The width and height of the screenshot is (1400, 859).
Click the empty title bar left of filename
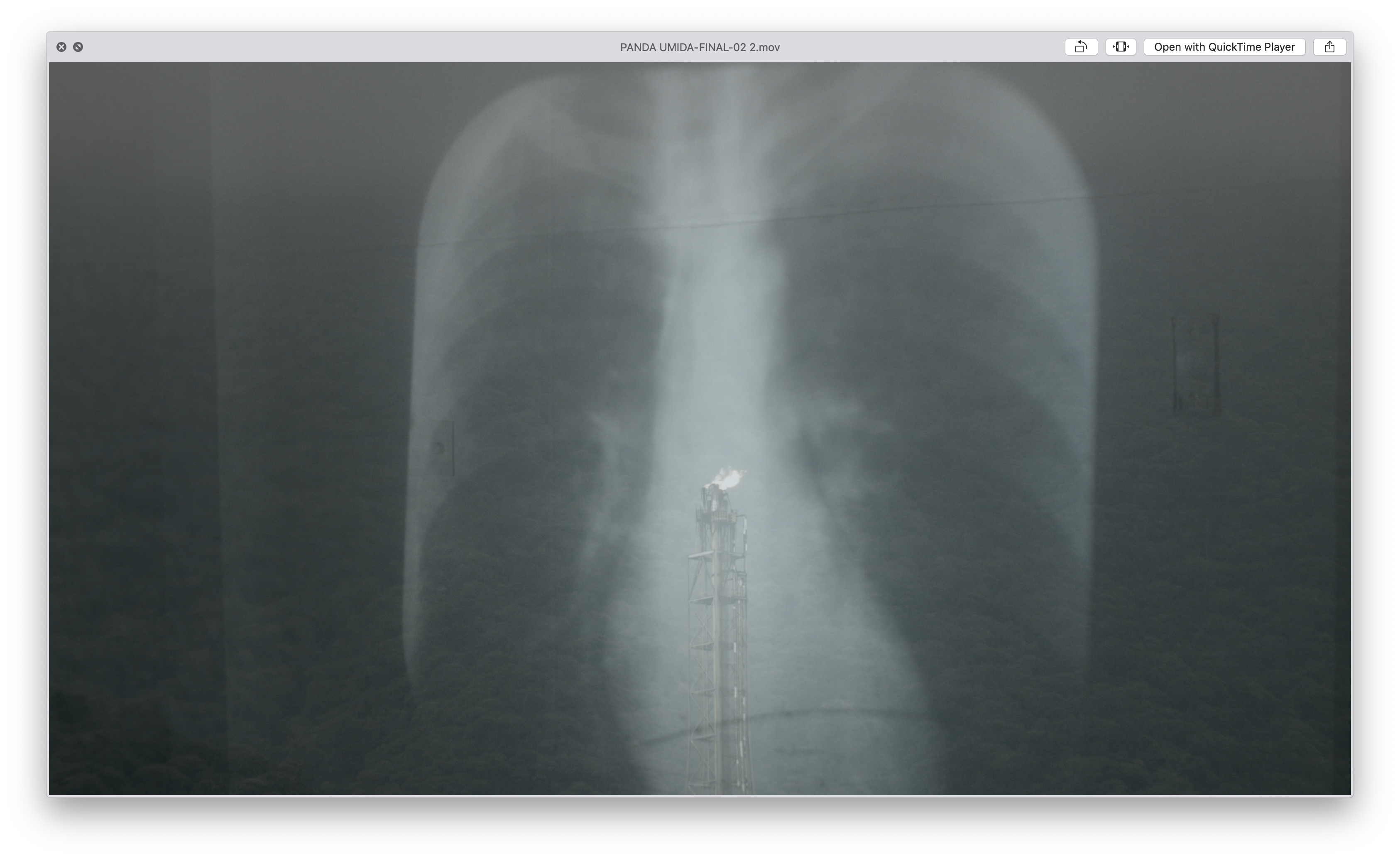tap(341, 47)
